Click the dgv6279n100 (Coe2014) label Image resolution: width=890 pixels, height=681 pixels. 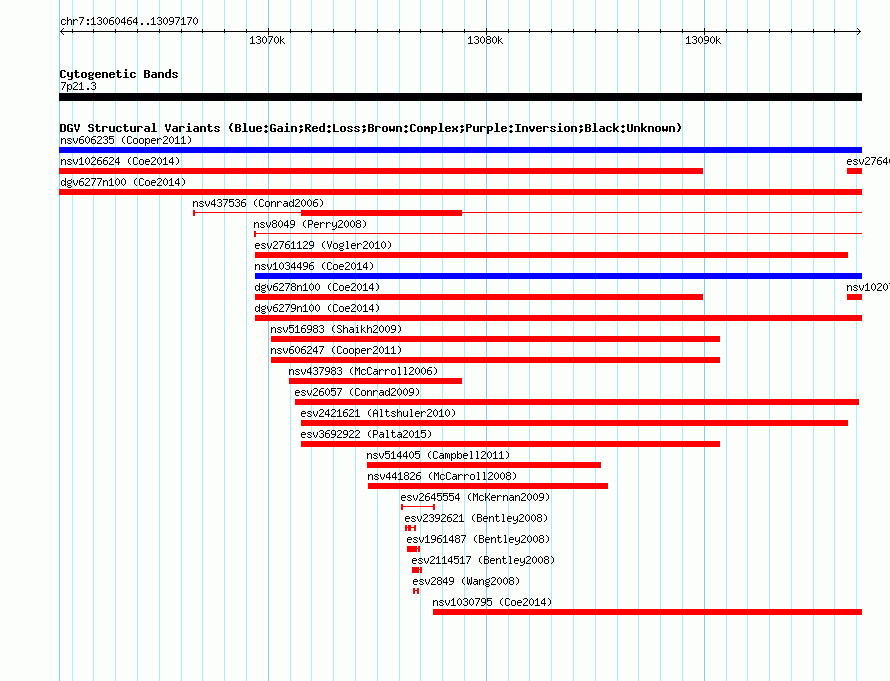tap(317, 308)
